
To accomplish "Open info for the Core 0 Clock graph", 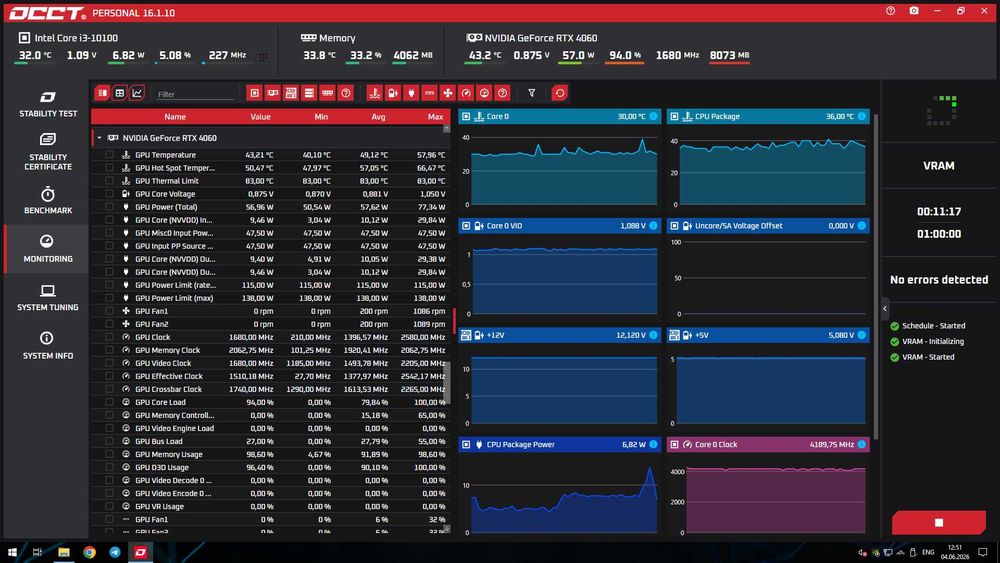I will click(862, 444).
